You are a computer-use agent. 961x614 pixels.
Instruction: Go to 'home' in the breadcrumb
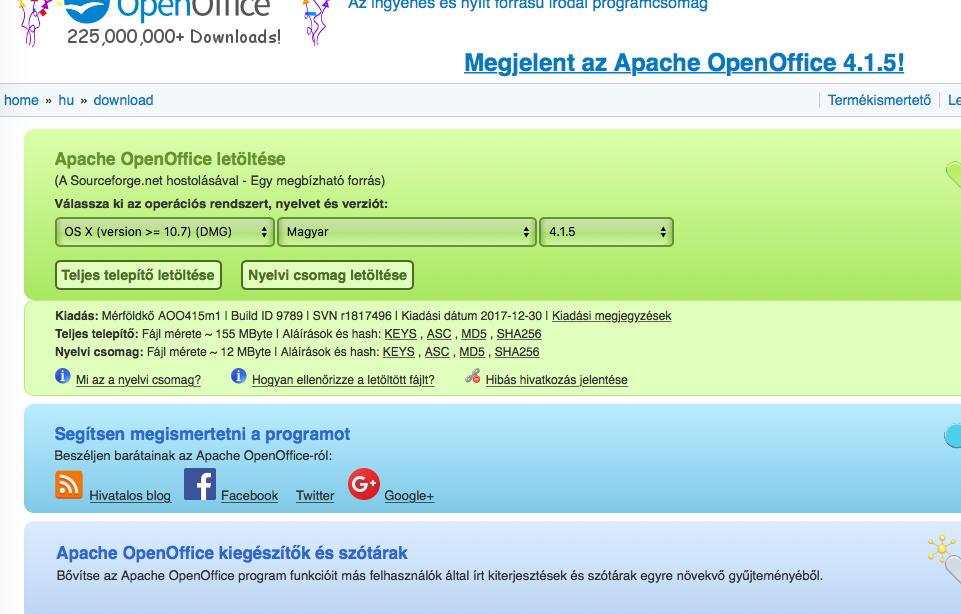(x=21, y=100)
